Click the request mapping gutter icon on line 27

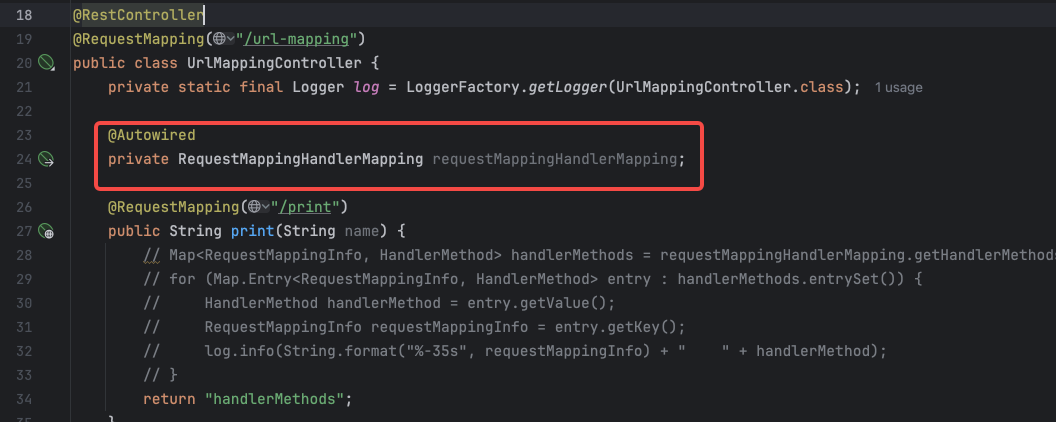pyautogui.click(x=46, y=232)
